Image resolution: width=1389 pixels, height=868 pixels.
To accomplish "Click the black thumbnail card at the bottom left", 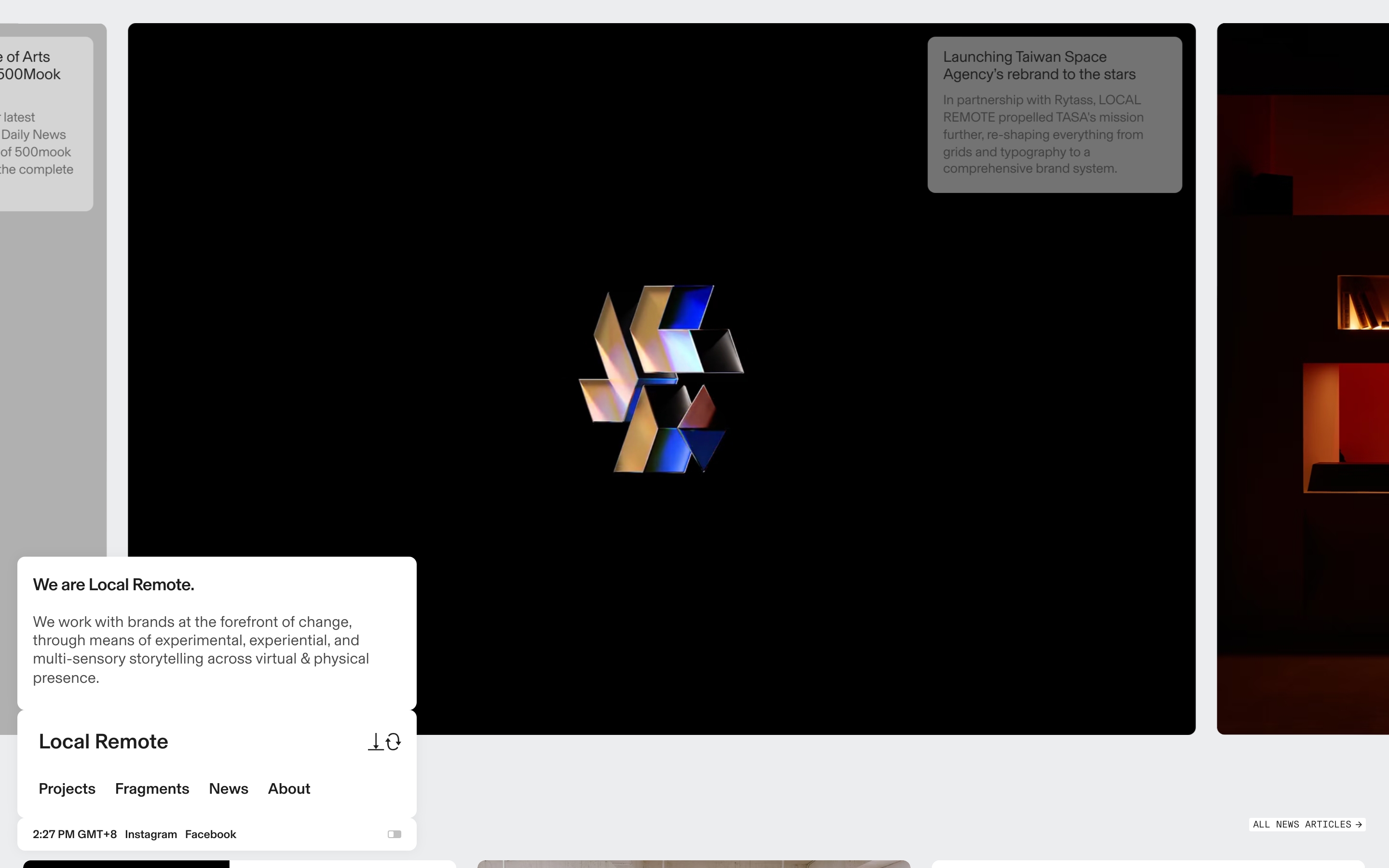I will (x=126, y=864).
